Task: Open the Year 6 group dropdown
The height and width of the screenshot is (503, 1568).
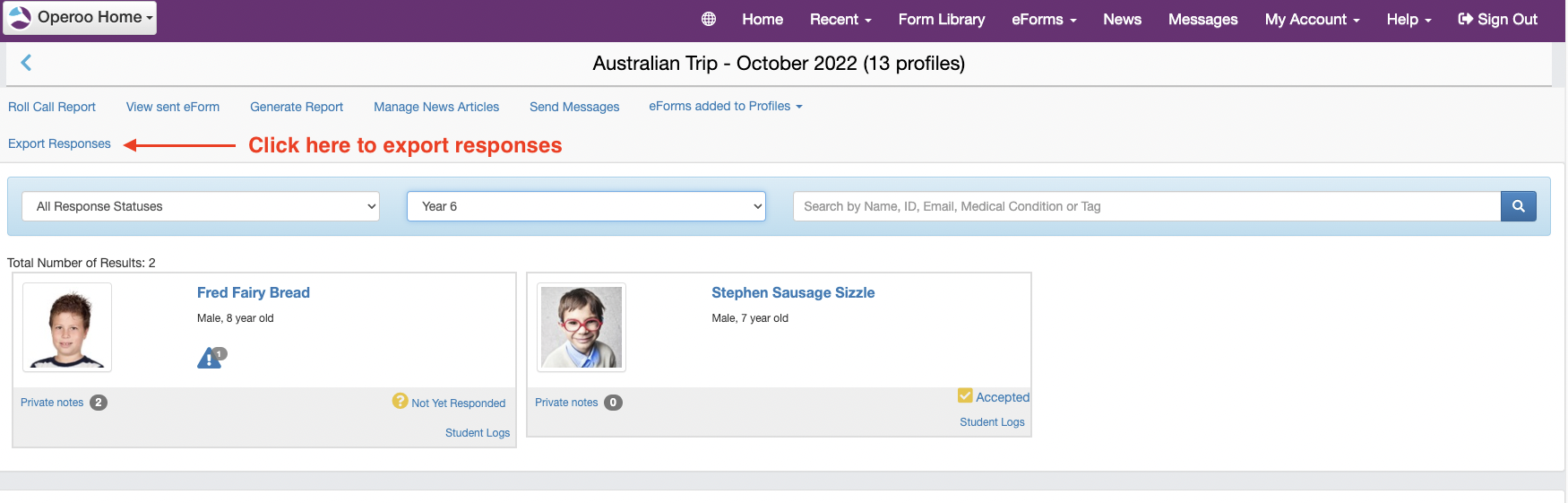Action: pos(586,206)
